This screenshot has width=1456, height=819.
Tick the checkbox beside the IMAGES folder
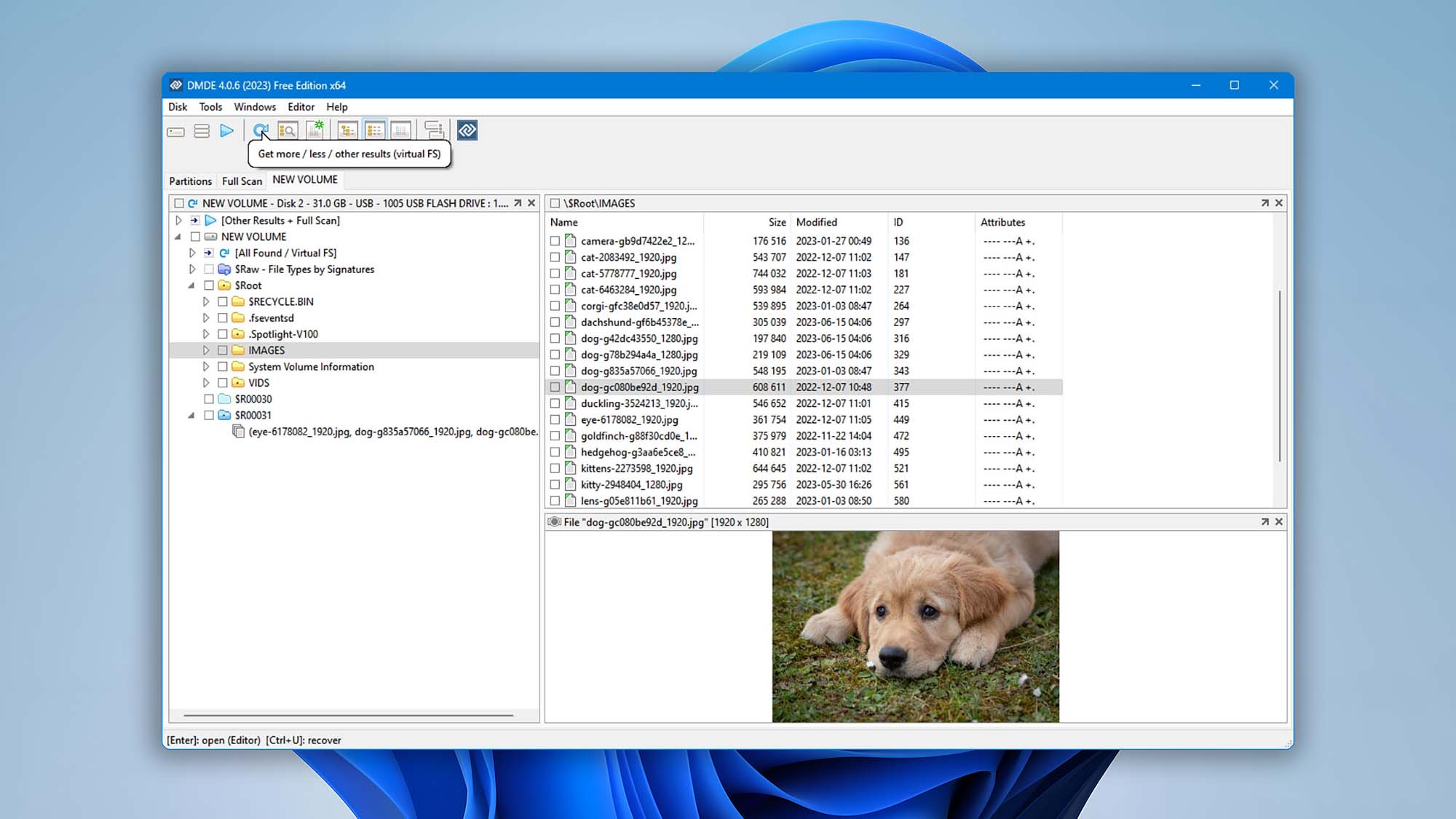(x=223, y=350)
